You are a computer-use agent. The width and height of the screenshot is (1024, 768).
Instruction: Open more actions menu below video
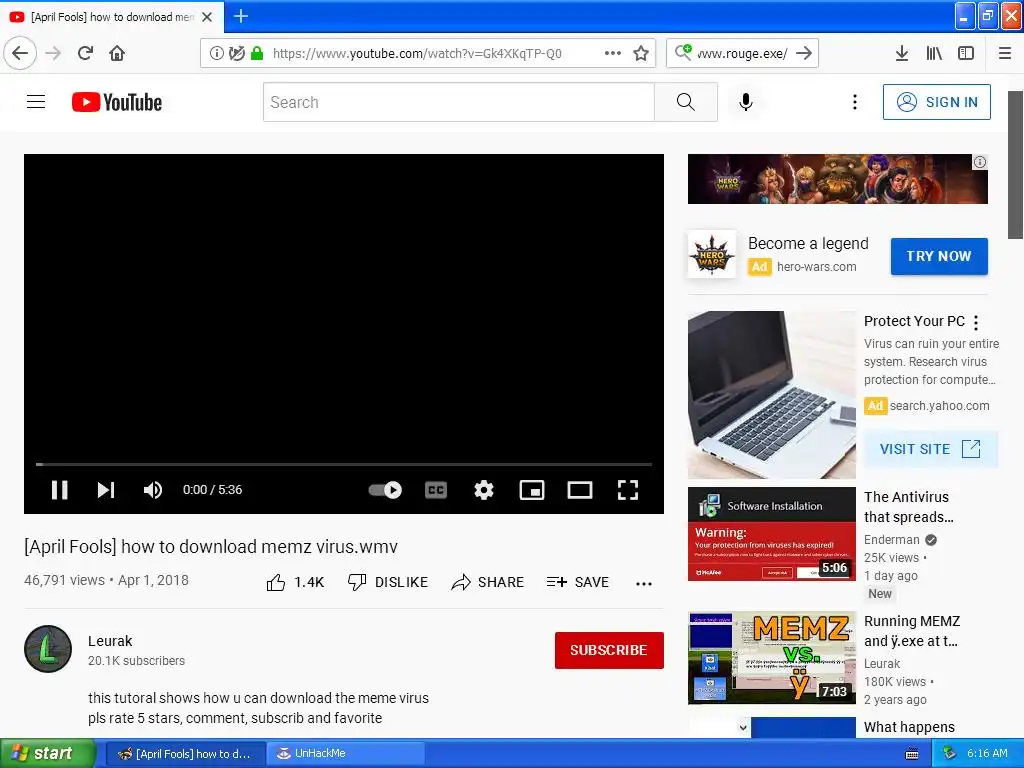644,583
